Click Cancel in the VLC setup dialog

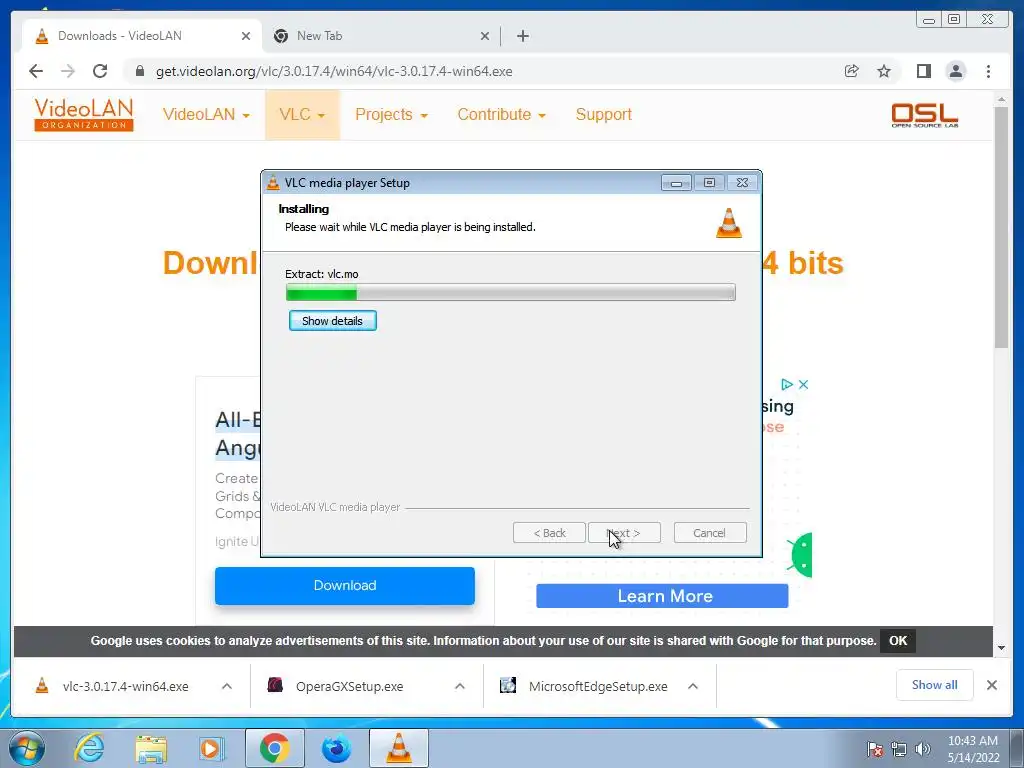(x=709, y=533)
